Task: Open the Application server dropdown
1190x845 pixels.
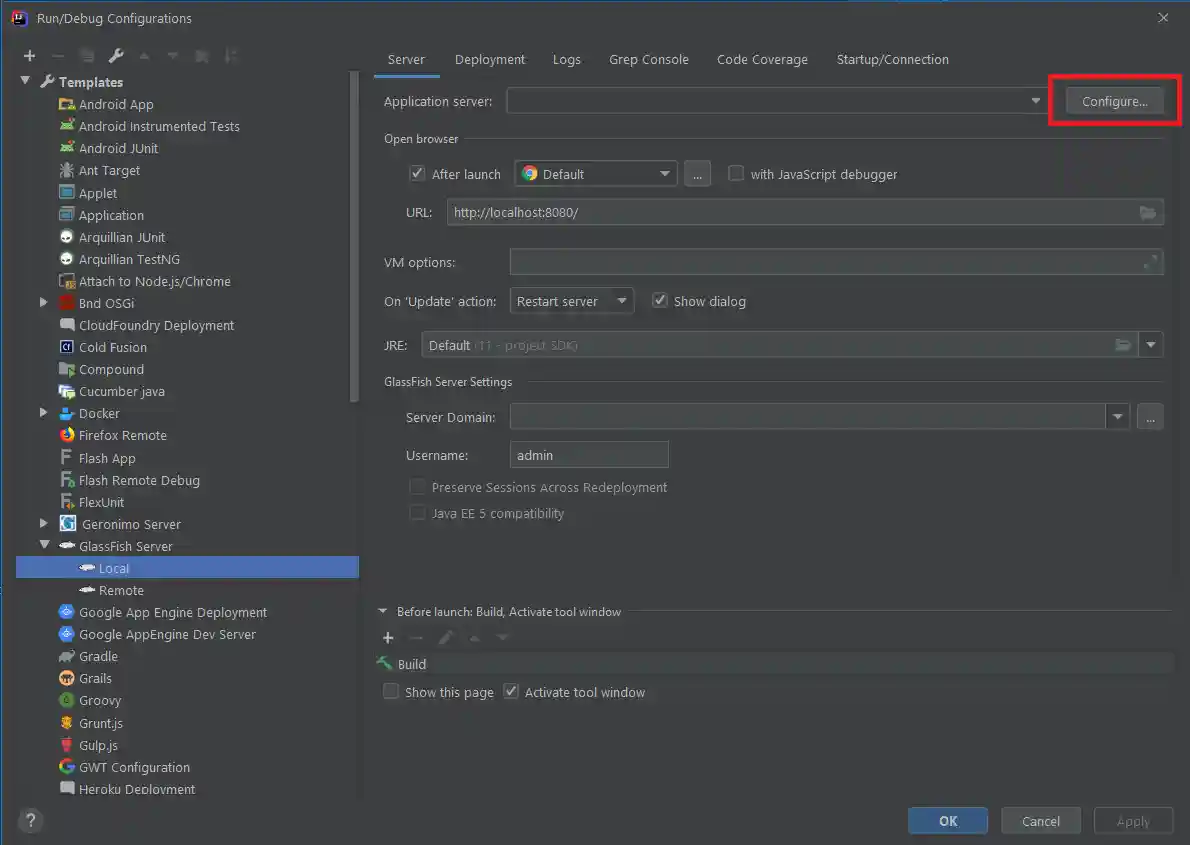Action: 1035,100
